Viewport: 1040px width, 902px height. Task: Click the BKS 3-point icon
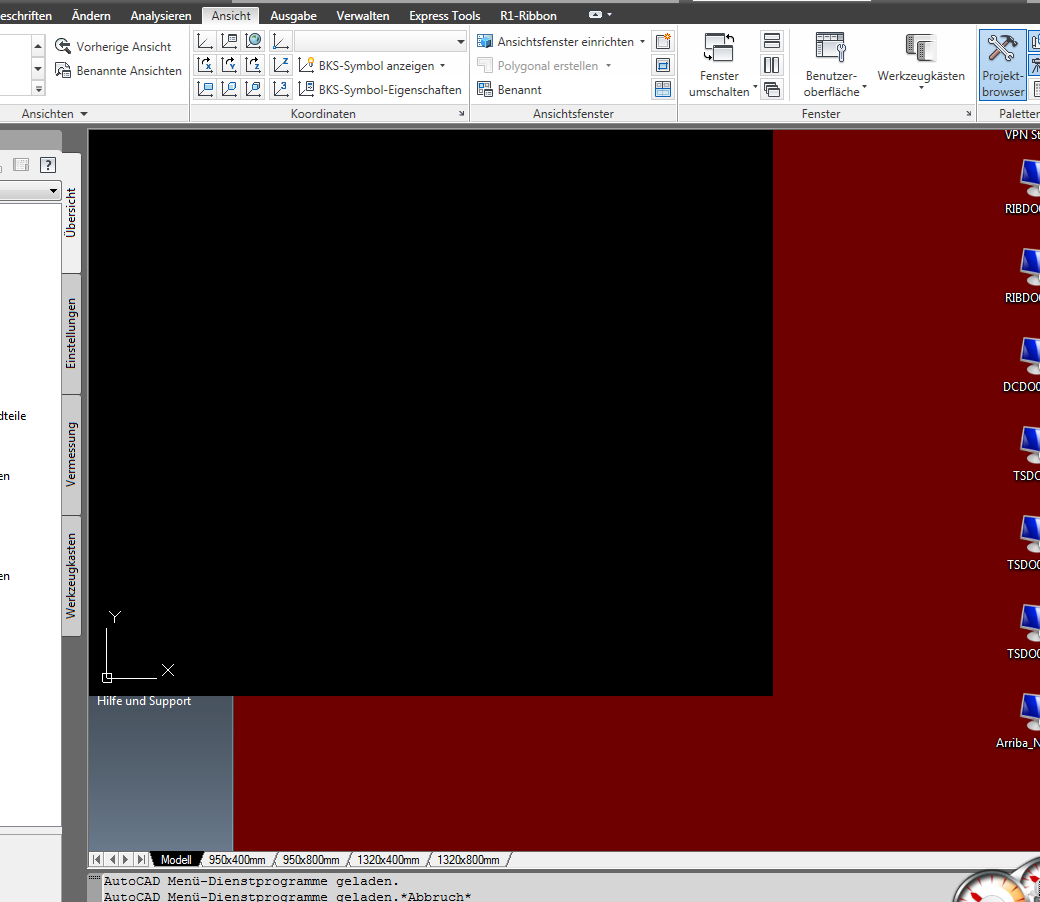(x=281, y=89)
